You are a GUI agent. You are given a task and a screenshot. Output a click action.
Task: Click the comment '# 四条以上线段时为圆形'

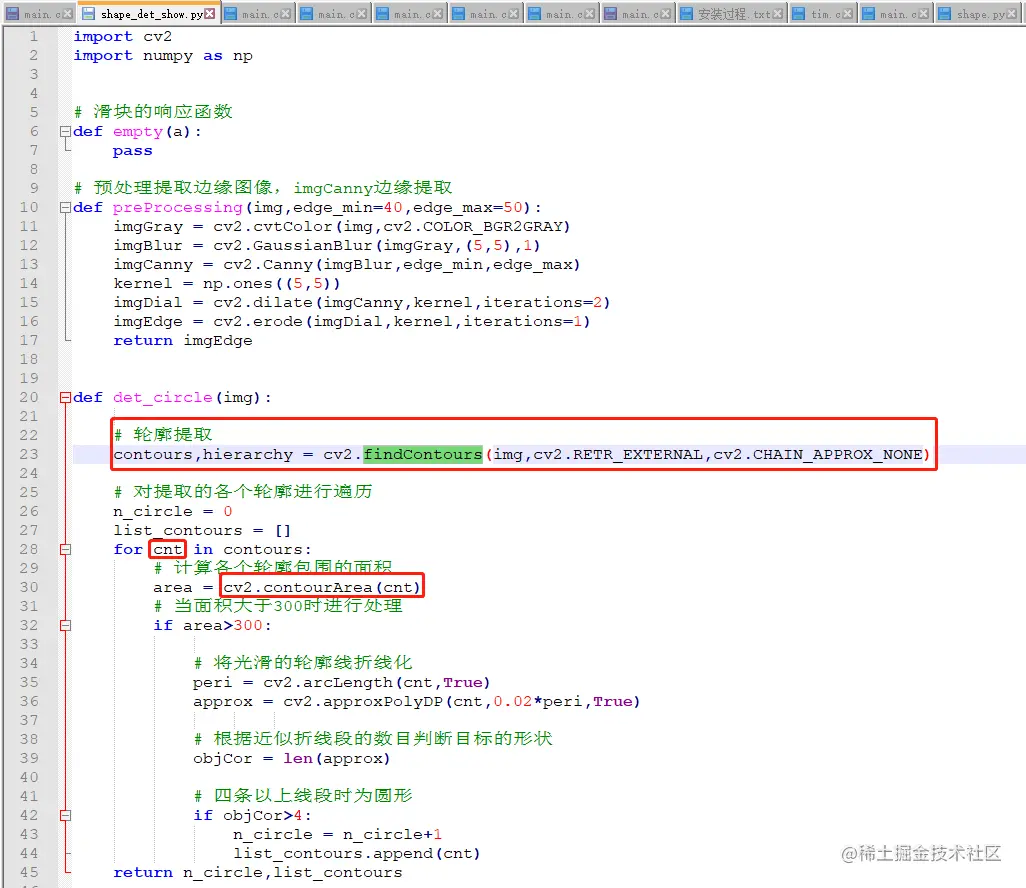[x=303, y=796]
